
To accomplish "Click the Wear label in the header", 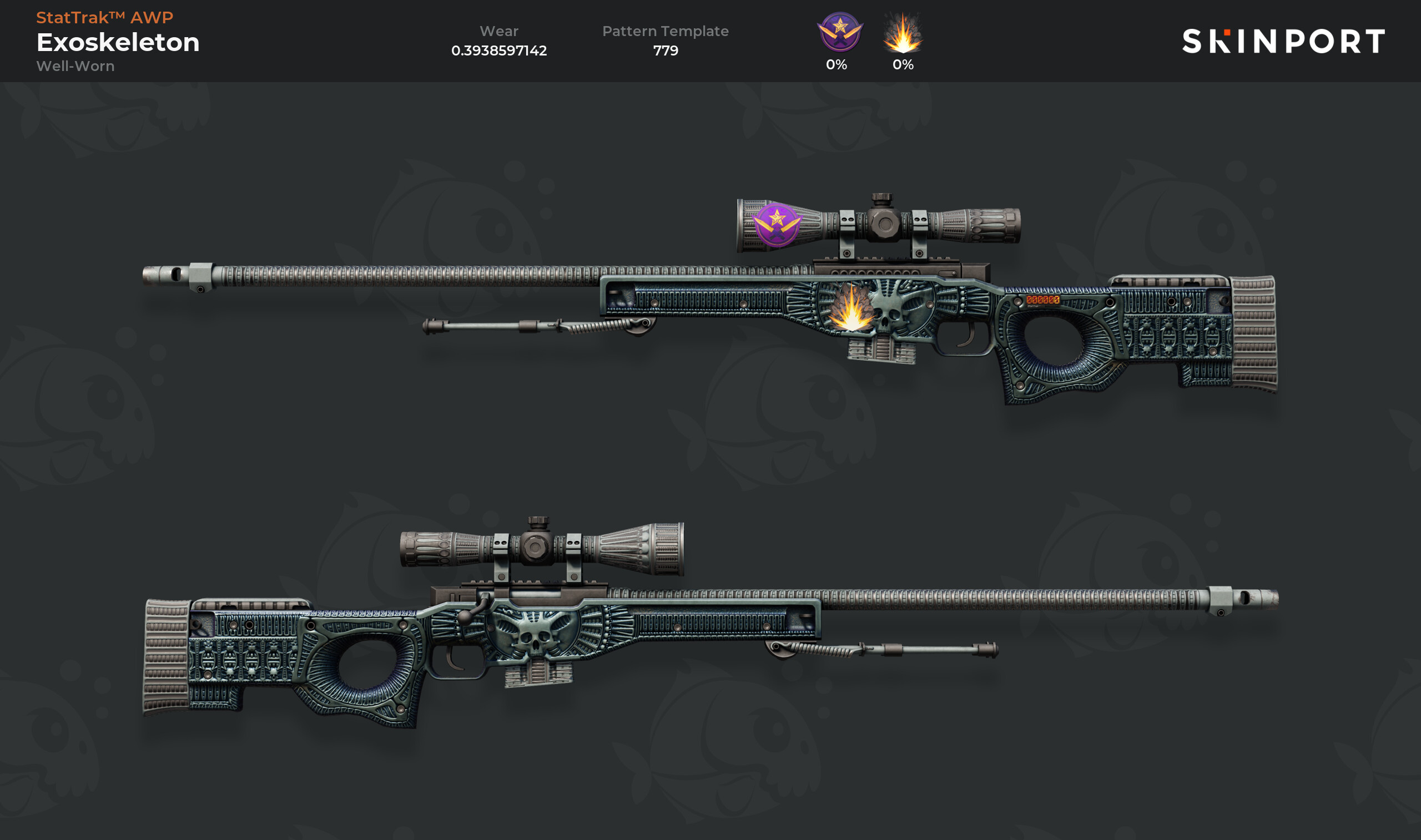I will tap(499, 31).
